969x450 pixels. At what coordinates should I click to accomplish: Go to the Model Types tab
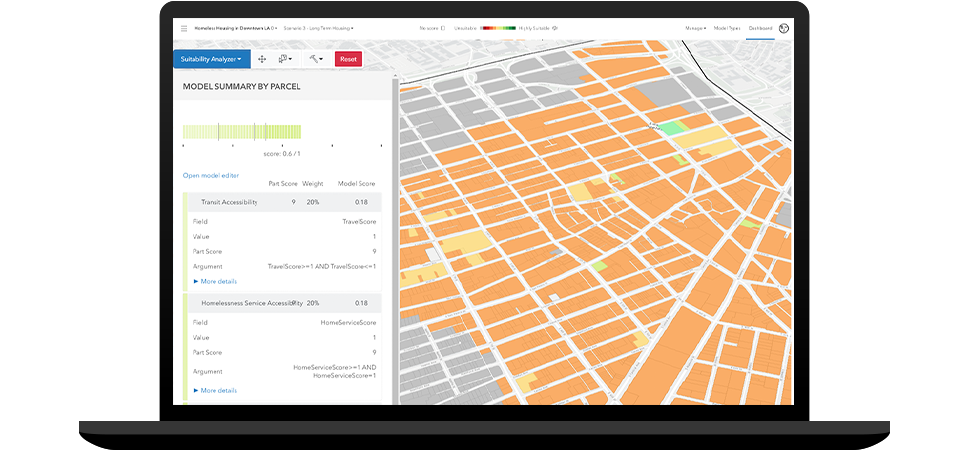click(726, 28)
